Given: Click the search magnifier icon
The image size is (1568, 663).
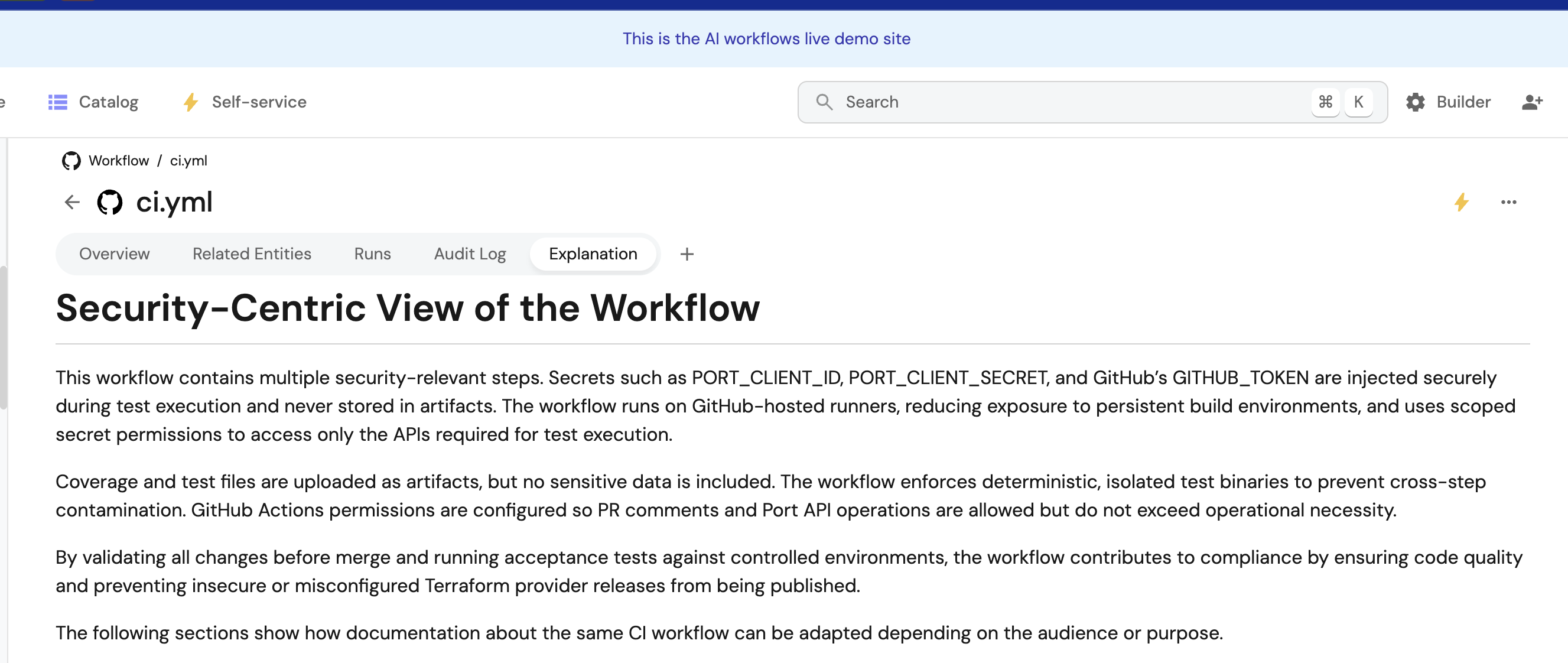Looking at the screenshot, I should point(824,102).
